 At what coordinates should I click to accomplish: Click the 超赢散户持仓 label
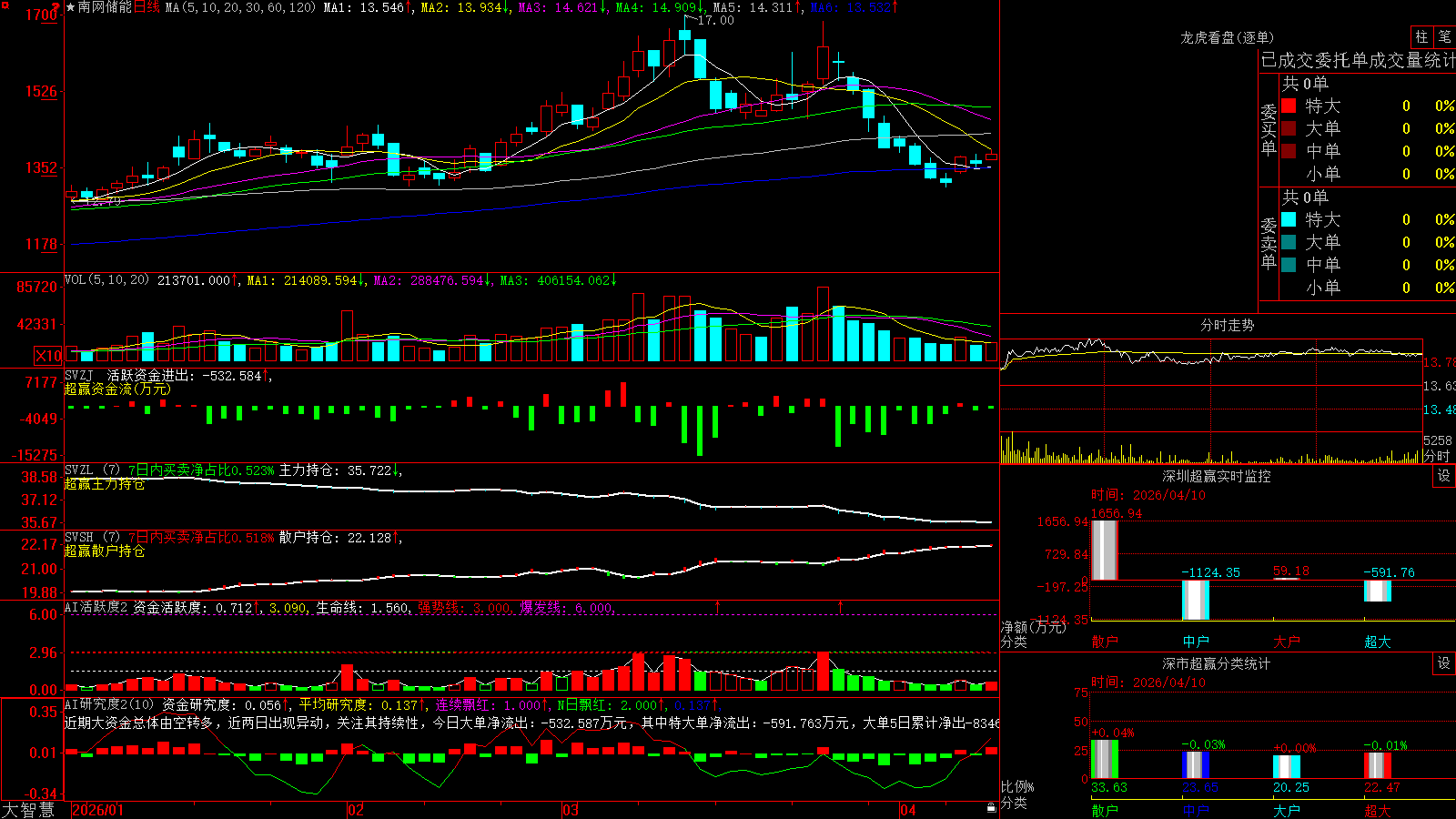[105, 551]
